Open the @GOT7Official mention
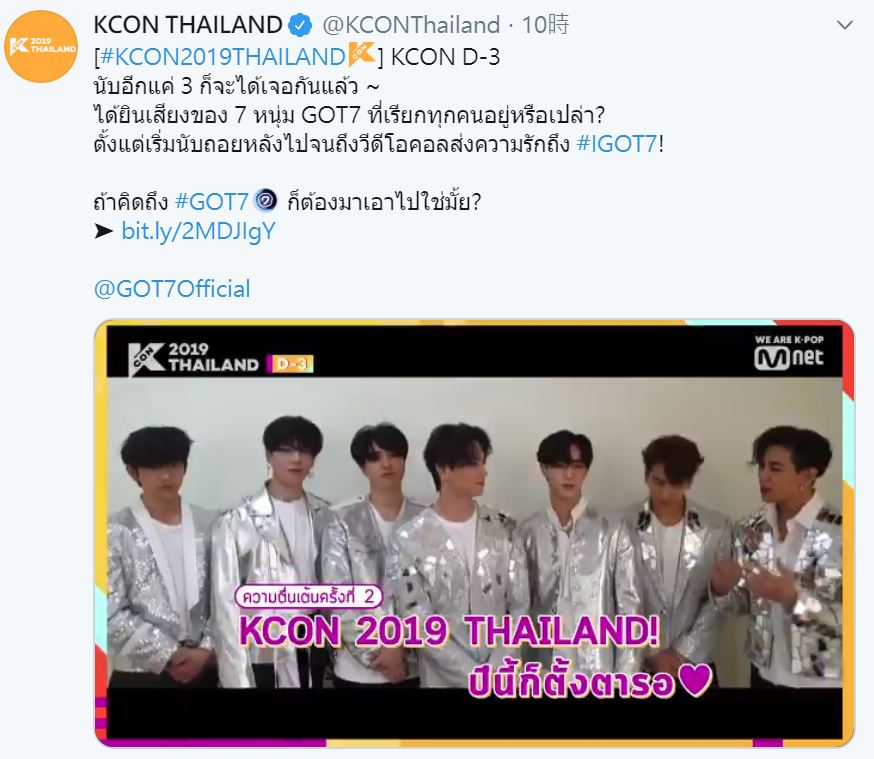The width and height of the screenshot is (874, 759). click(x=172, y=289)
